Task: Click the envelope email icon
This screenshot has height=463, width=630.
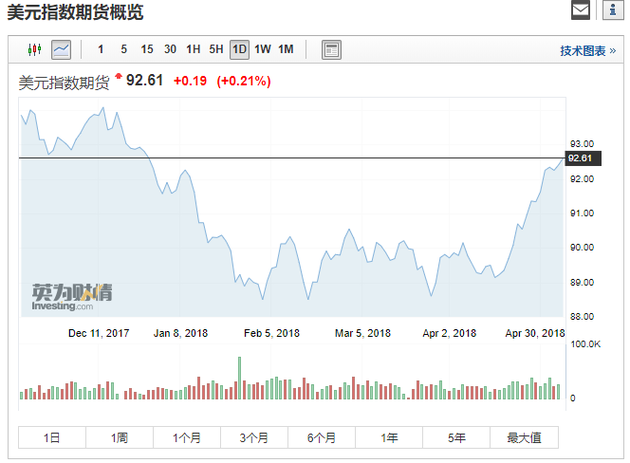Action: [580, 11]
